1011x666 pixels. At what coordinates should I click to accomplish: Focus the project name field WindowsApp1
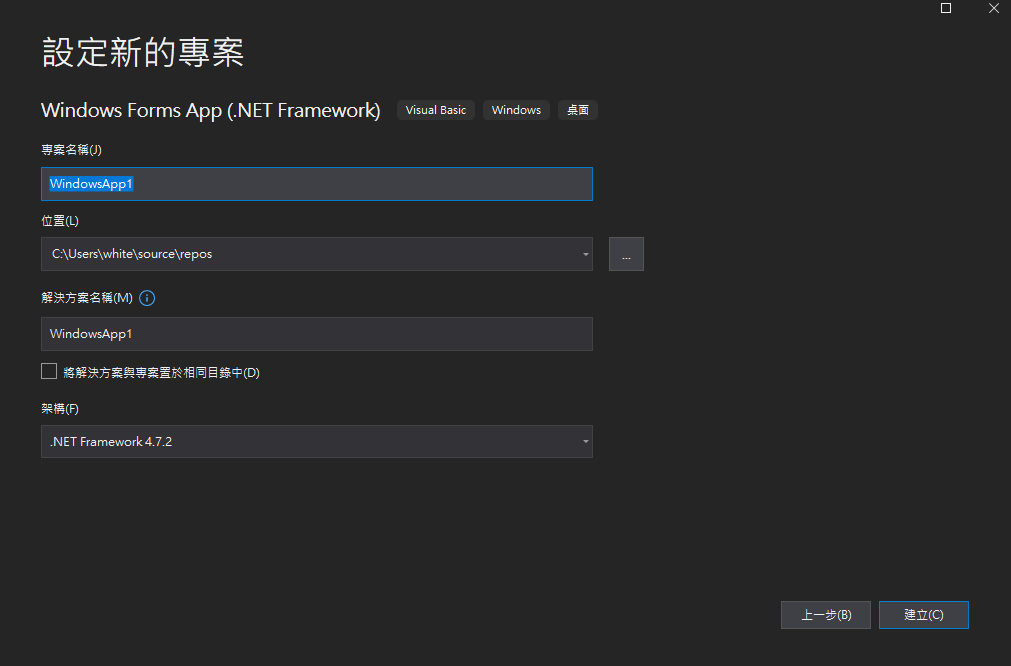coord(317,184)
